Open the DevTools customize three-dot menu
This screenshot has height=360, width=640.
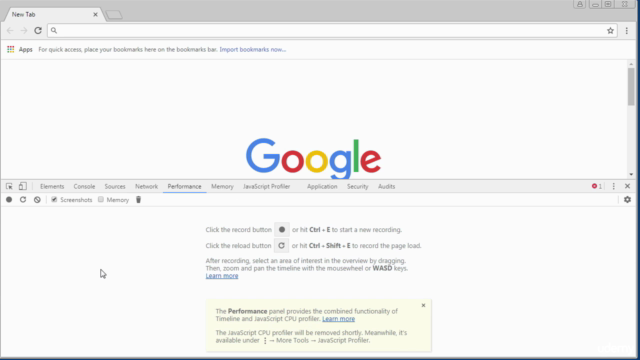(613, 186)
